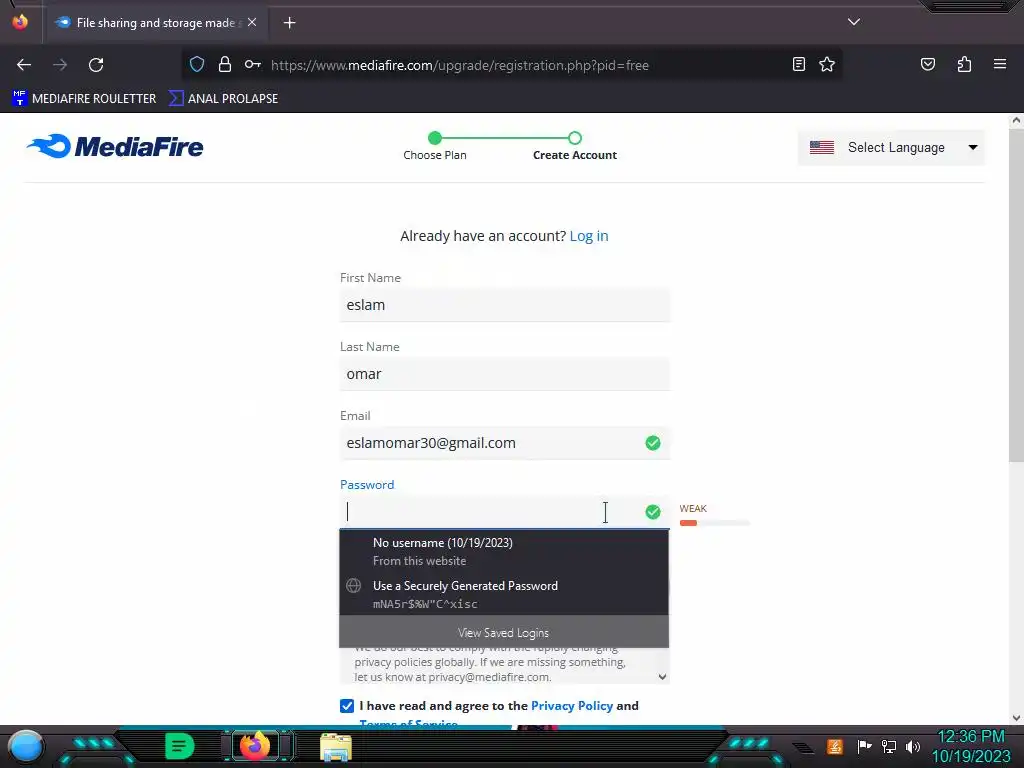Click into the Email field

tap(505, 443)
